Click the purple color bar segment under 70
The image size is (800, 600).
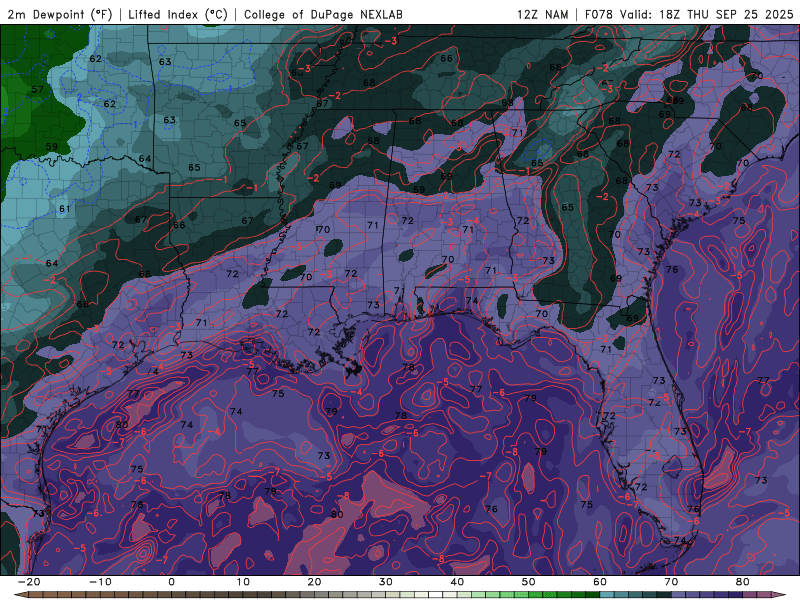[x=679, y=595]
